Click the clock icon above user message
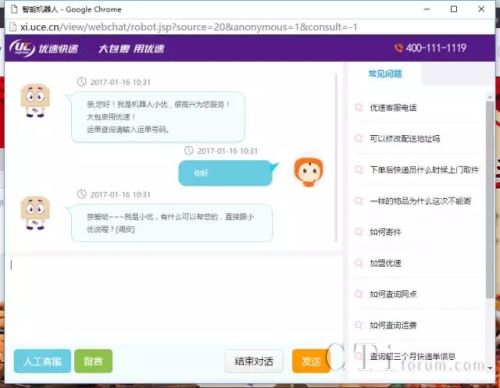 [189, 150]
